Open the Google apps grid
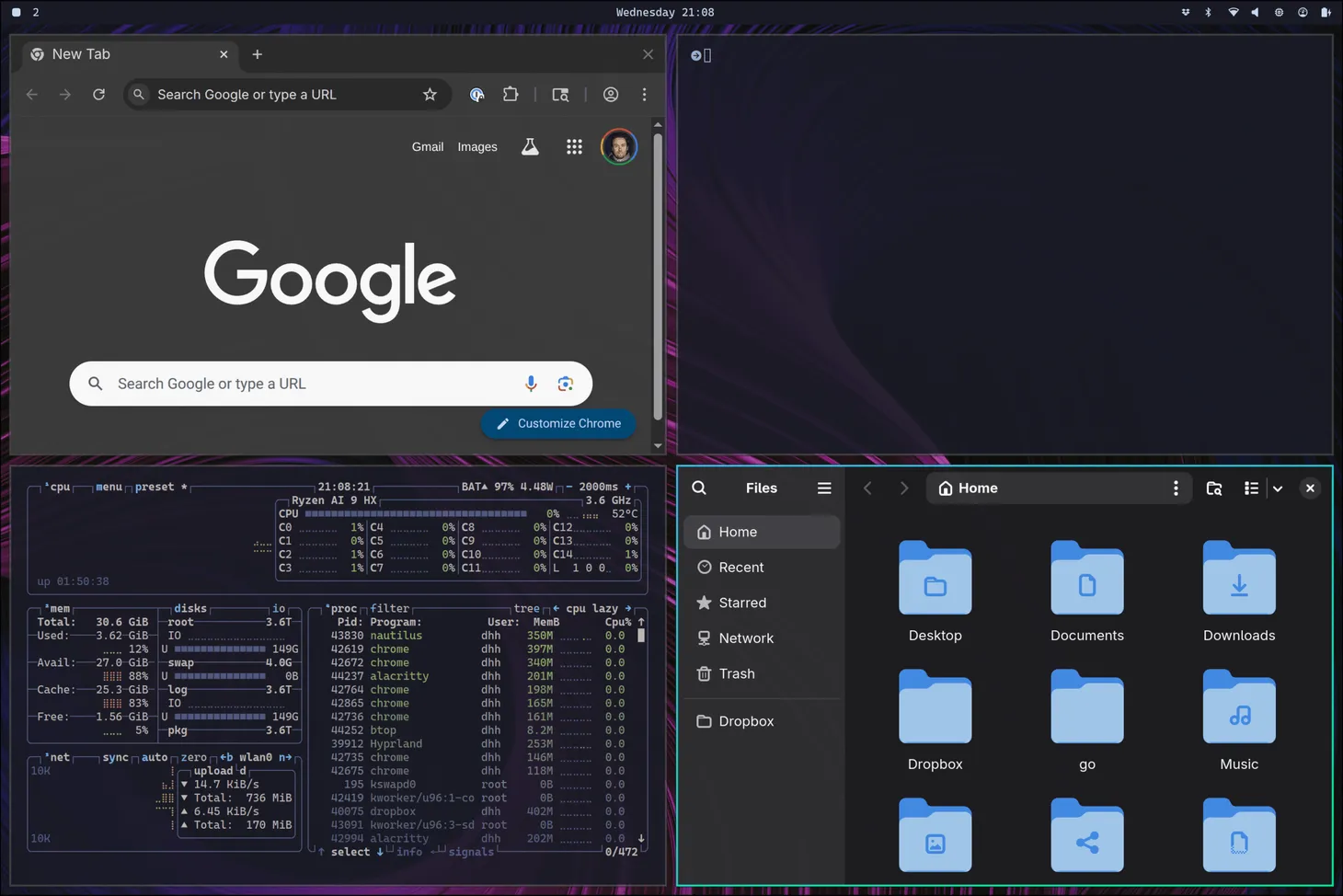The height and width of the screenshot is (896, 1343). coord(574,147)
